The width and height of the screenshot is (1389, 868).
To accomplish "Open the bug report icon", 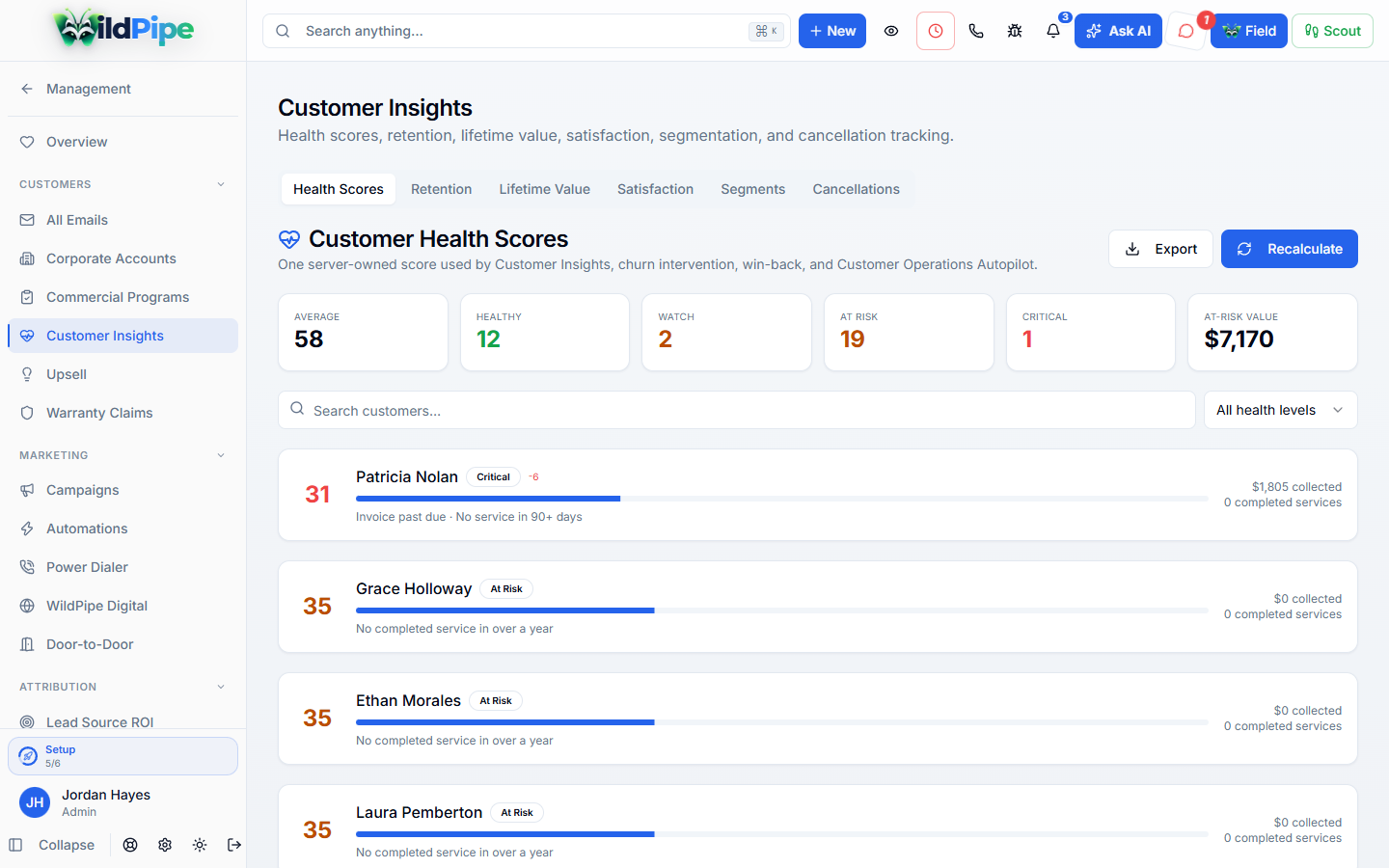I will point(1015,31).
